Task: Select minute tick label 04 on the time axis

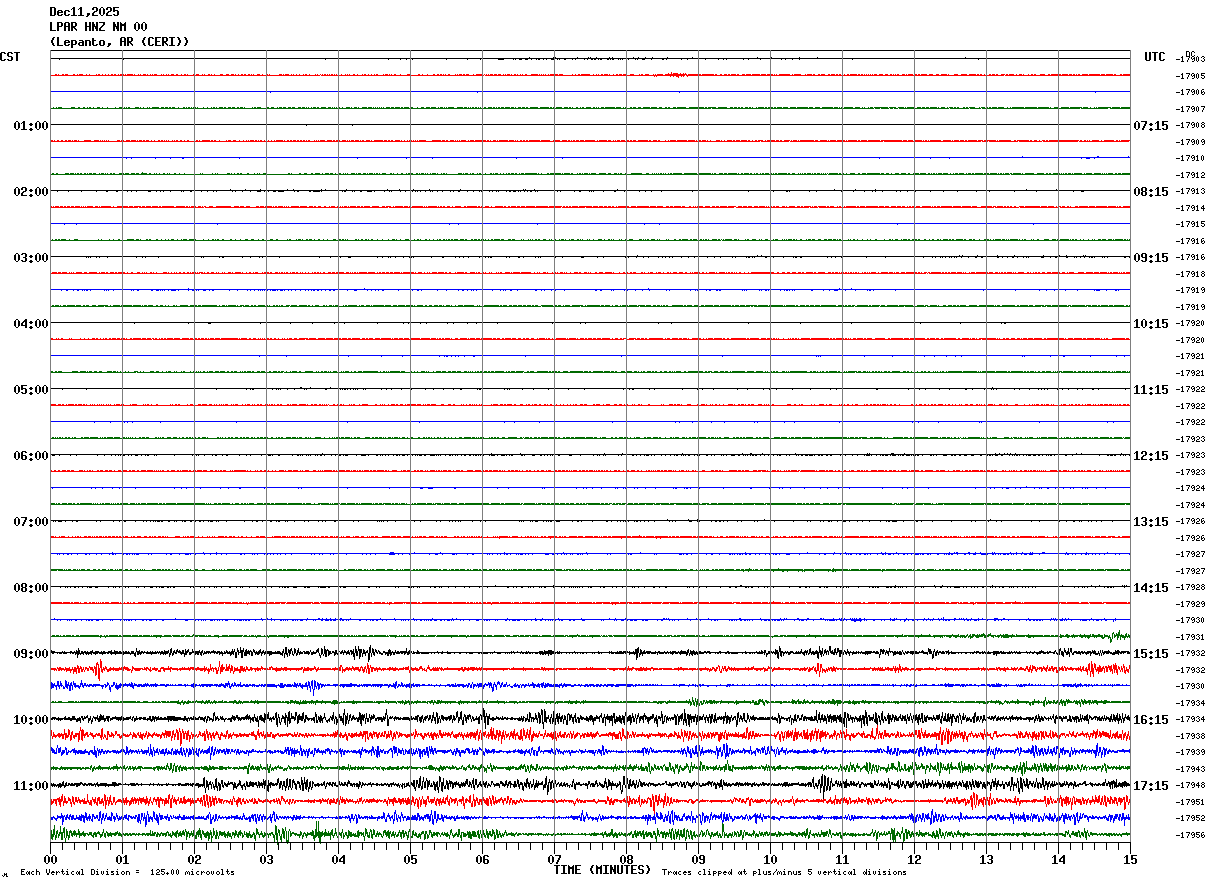Action: point(339,859)
